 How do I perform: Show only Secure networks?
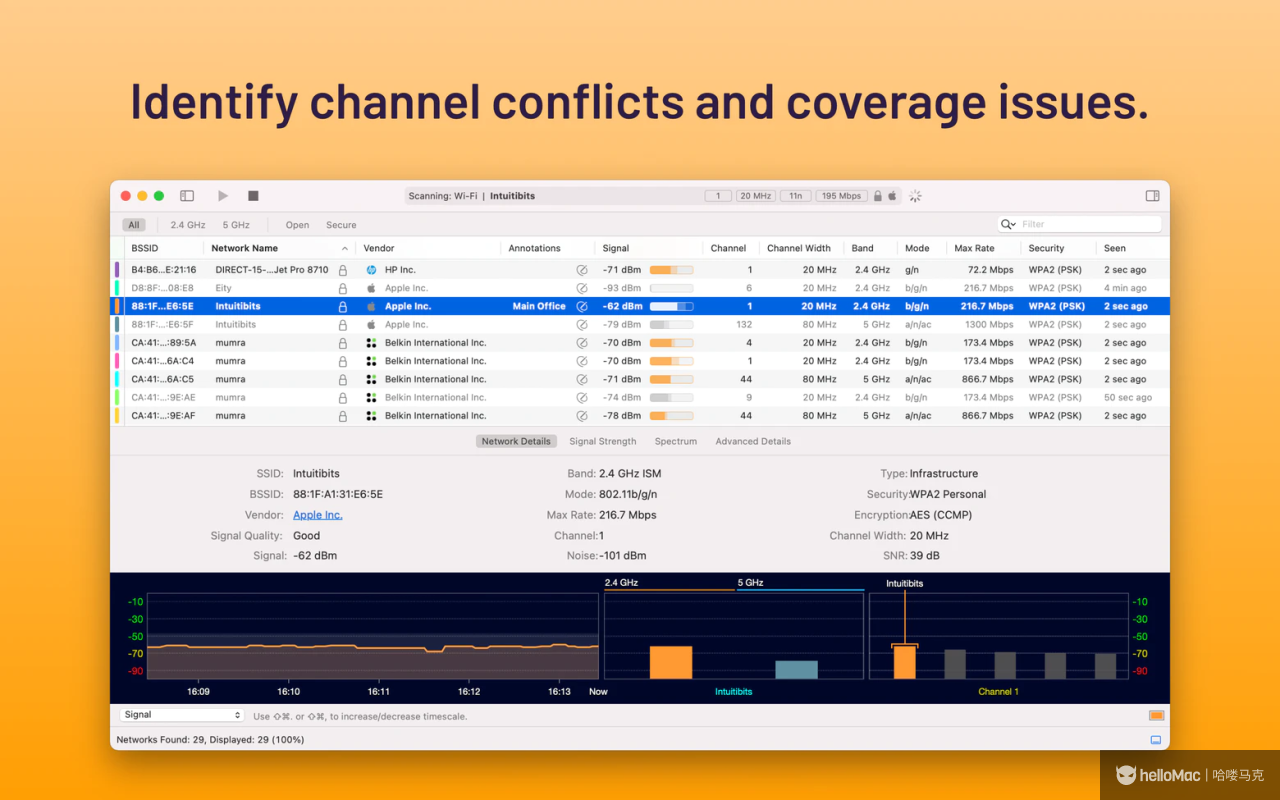[341, 225]
